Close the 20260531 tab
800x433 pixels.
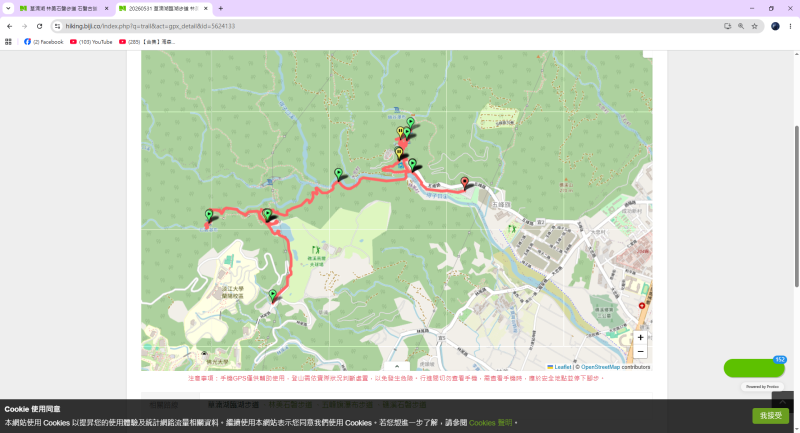pyautogui.click(x=206, y=9)
